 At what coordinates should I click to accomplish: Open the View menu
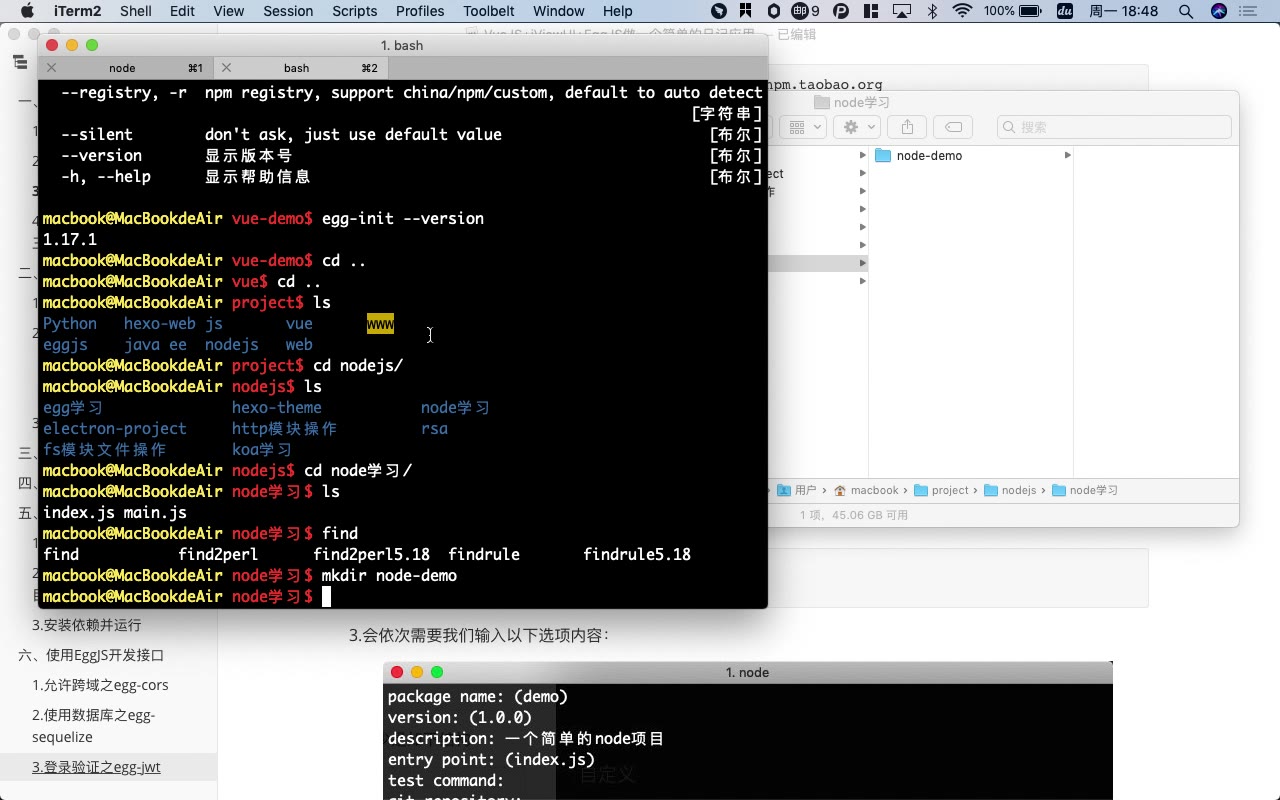[x=229, y=11]
